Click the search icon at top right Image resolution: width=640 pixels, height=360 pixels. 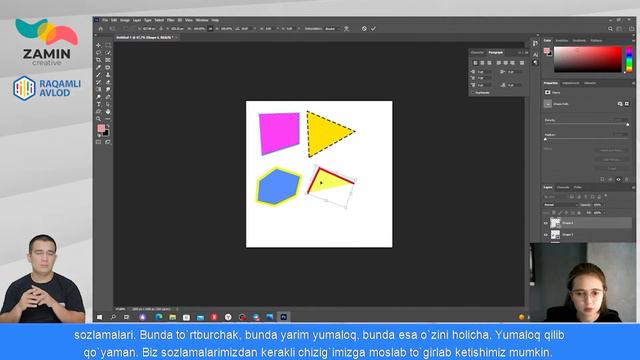tap(610, 29)
